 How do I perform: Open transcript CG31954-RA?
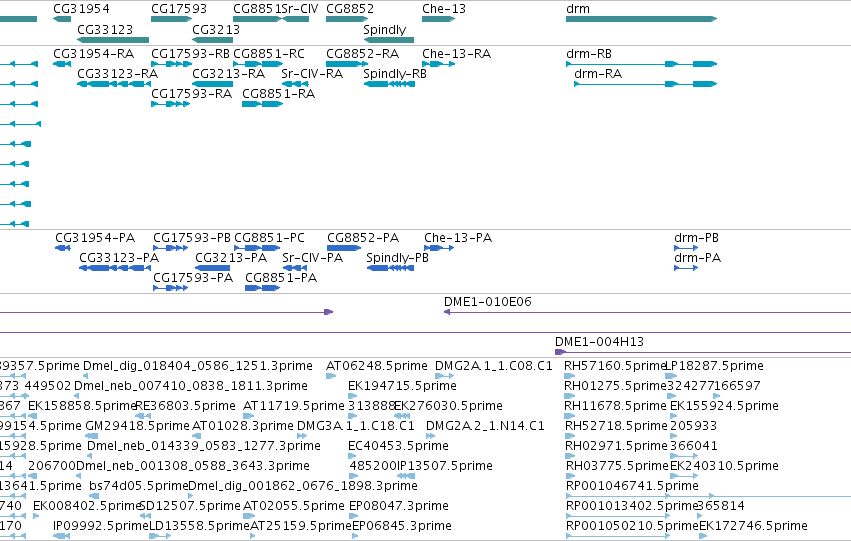[62, 64]
